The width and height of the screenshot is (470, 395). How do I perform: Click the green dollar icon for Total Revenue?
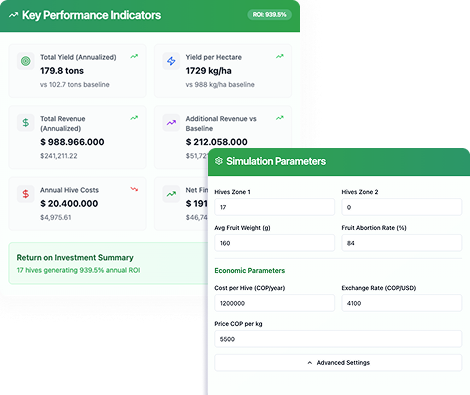point(26,123)
